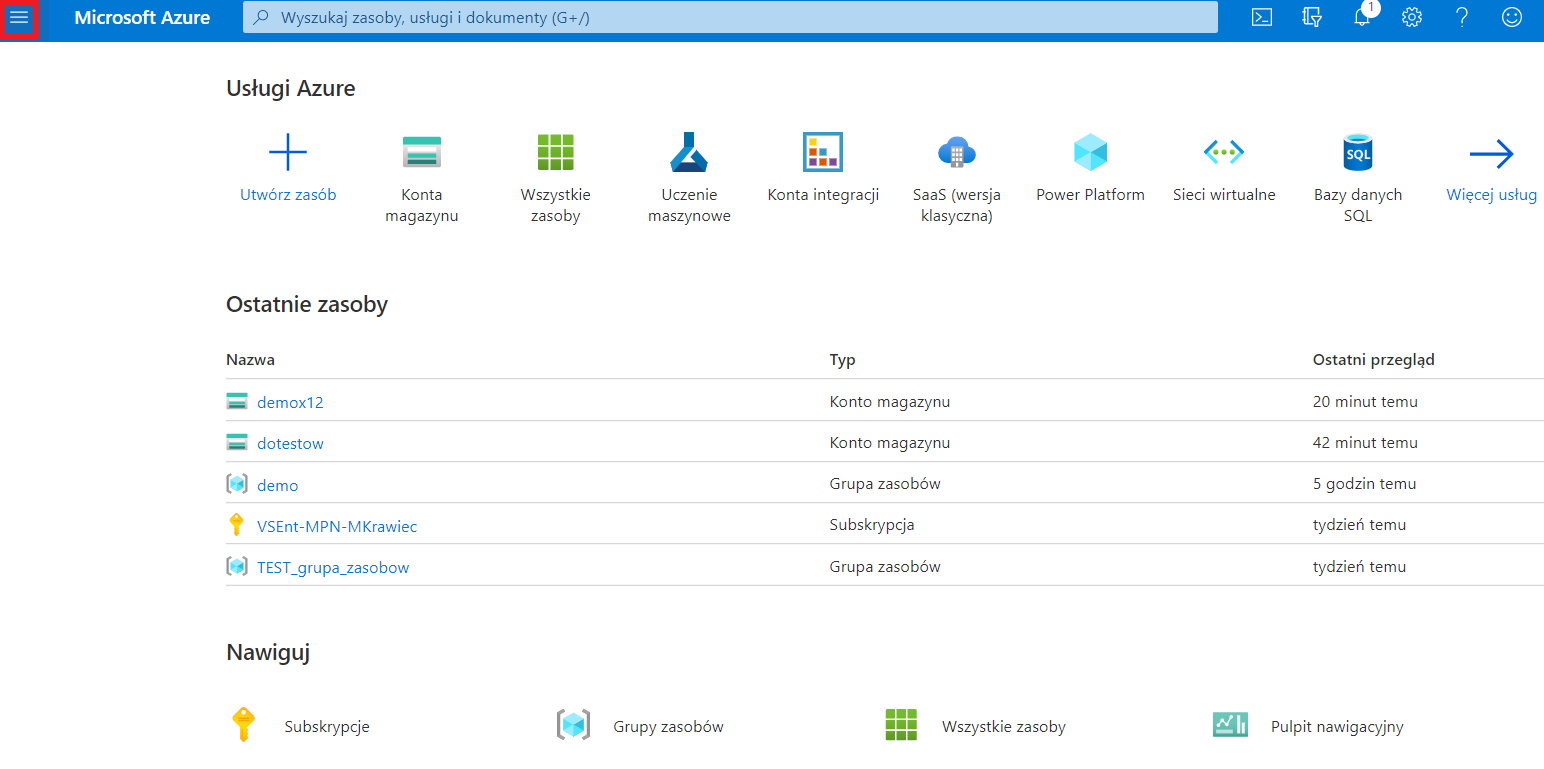
Task: Open the demox12 storage account link
Action: coord(290,403)
